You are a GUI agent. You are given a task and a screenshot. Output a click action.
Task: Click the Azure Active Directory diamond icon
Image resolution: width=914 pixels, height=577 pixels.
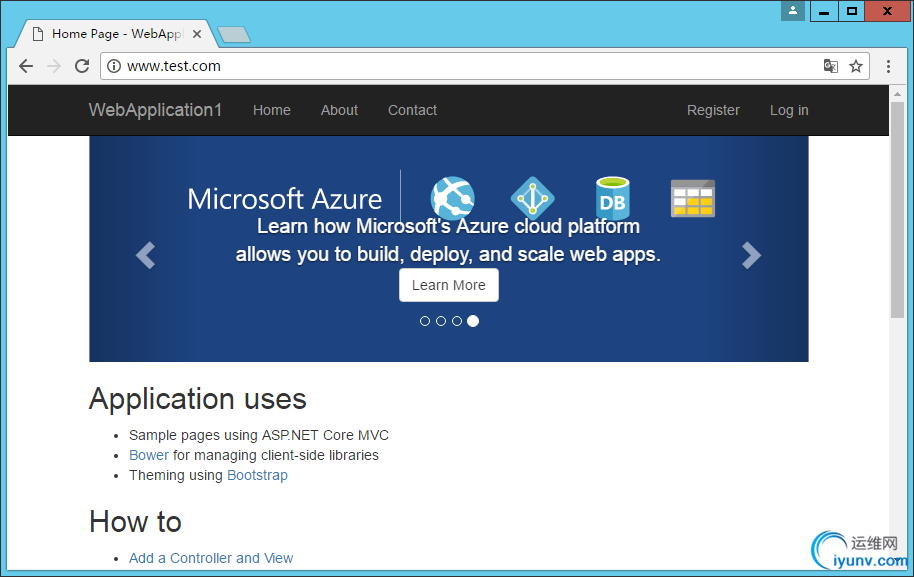click(532, 198)
